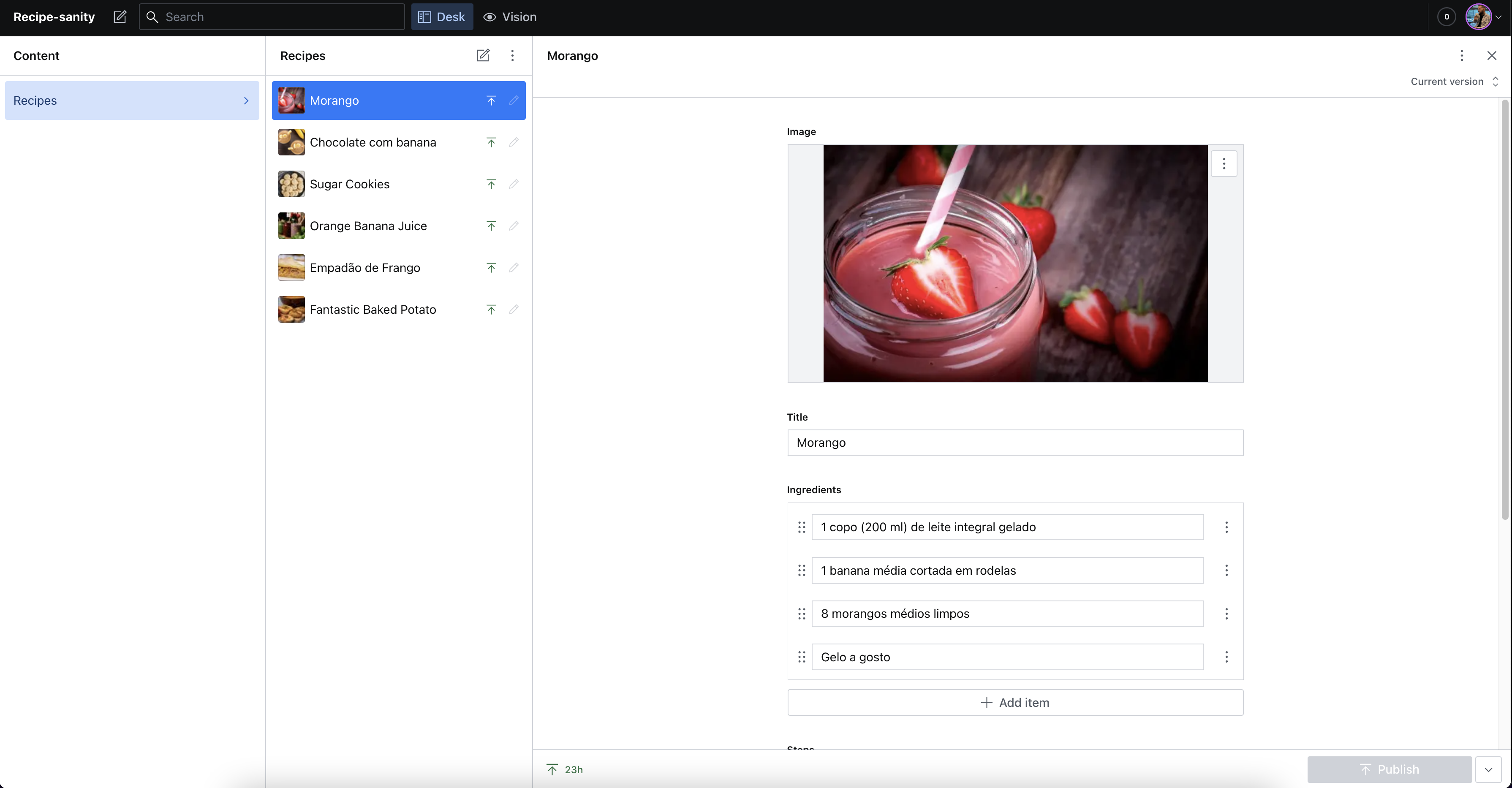Open Empadão de Frango recipe
Image resolution: width=1512 pixels, height=788 pixels.
pyautogui.click(x=399, y=268)
